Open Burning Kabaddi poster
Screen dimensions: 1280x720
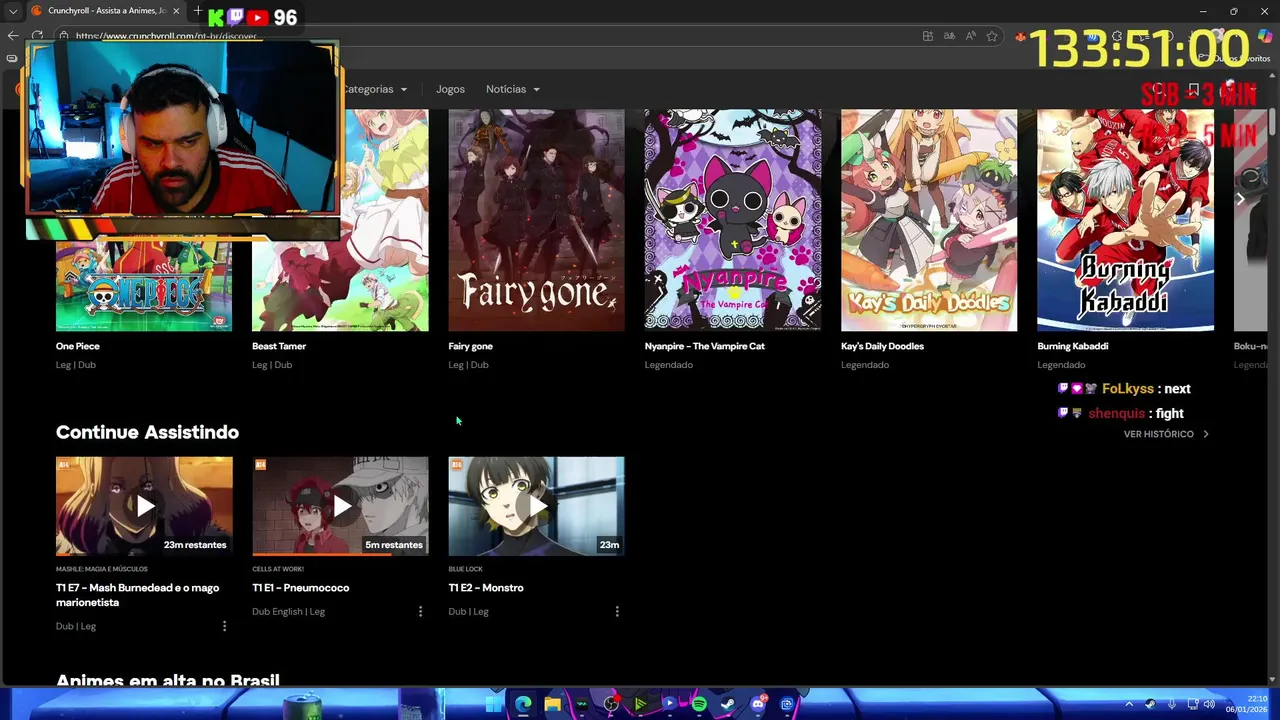pos(1125,220)
